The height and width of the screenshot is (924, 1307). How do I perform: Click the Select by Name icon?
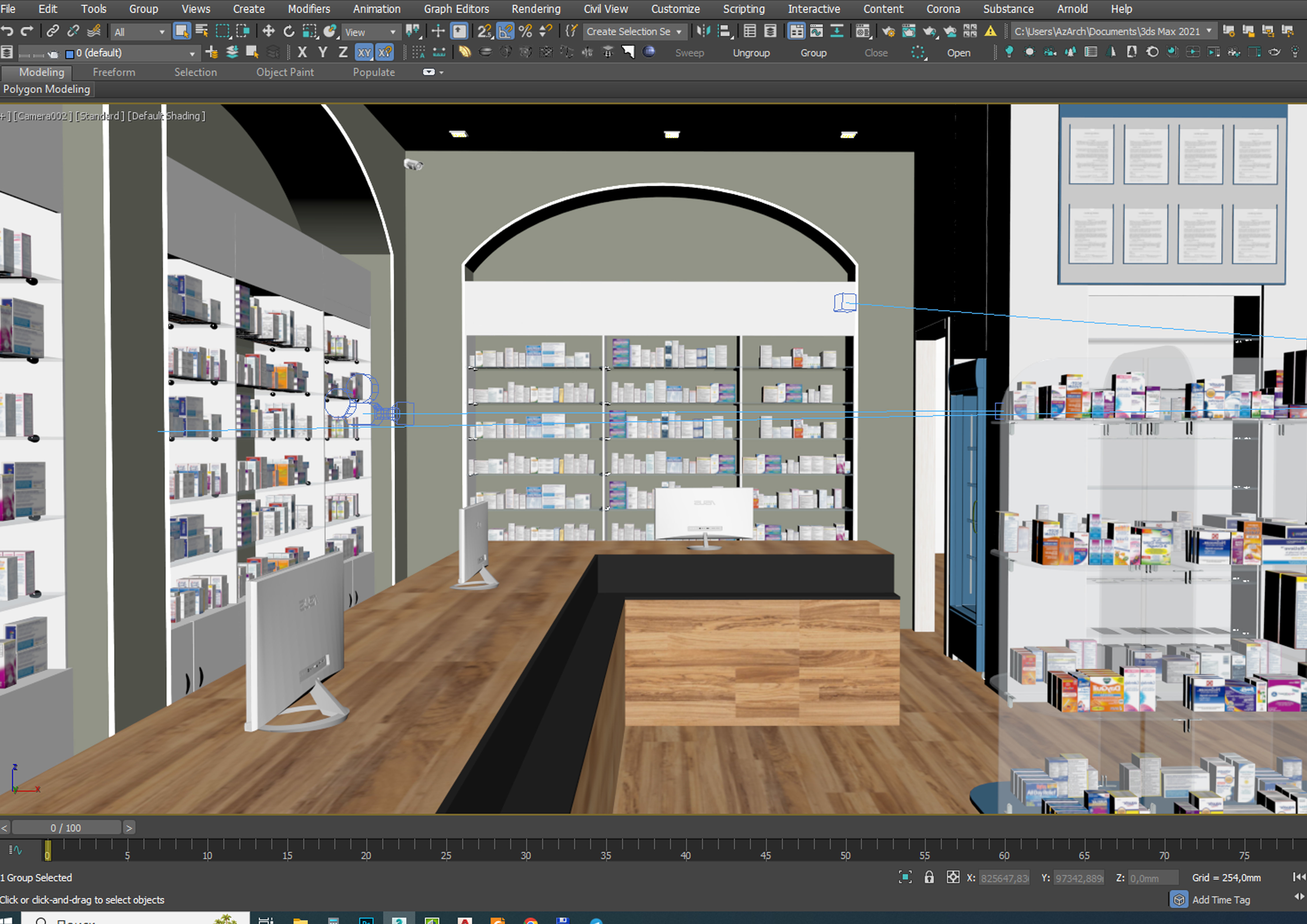pos(202,31)
